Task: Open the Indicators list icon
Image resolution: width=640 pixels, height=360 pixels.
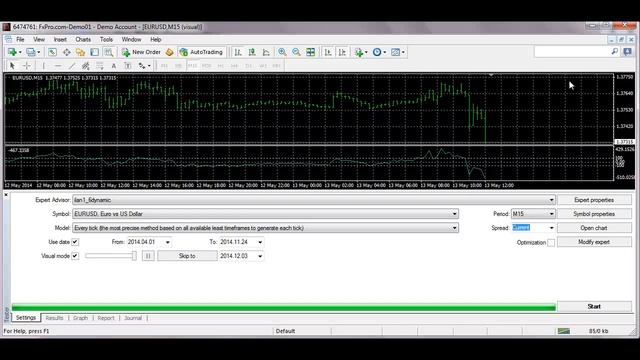Action: click(x=359, y=52)
